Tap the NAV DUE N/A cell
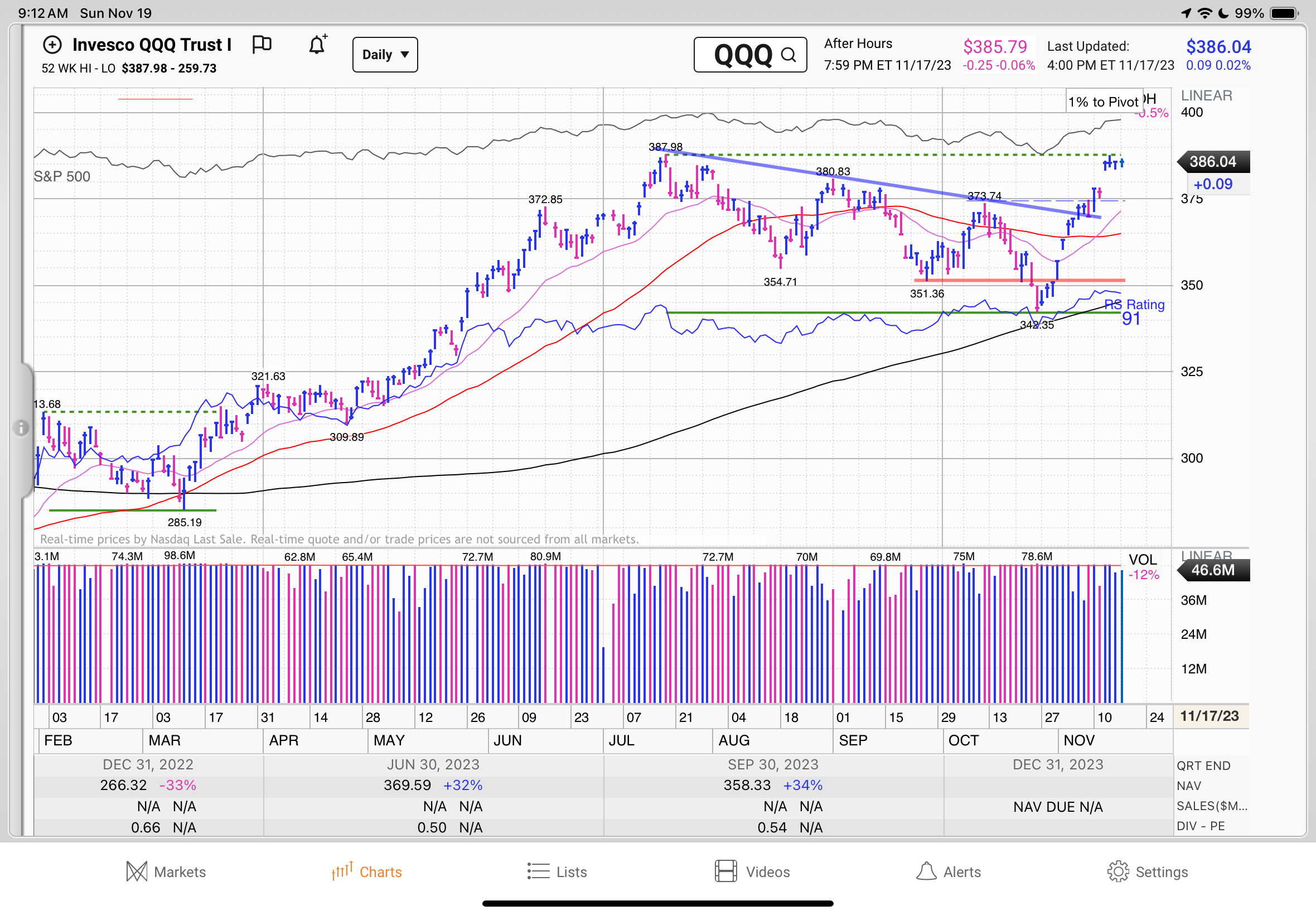 (1058, 807)
